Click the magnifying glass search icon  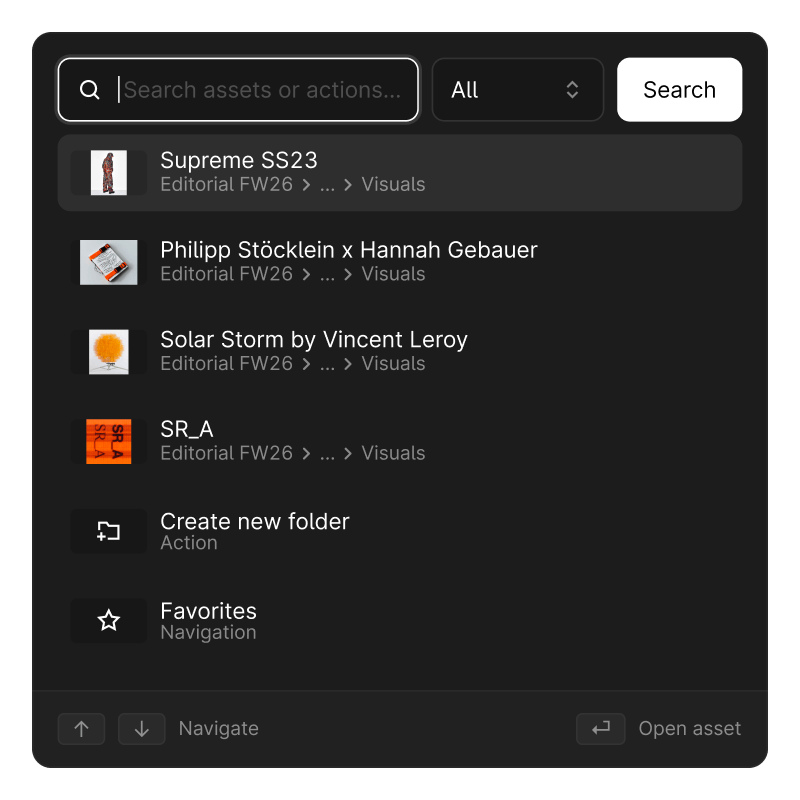point(90,90)
